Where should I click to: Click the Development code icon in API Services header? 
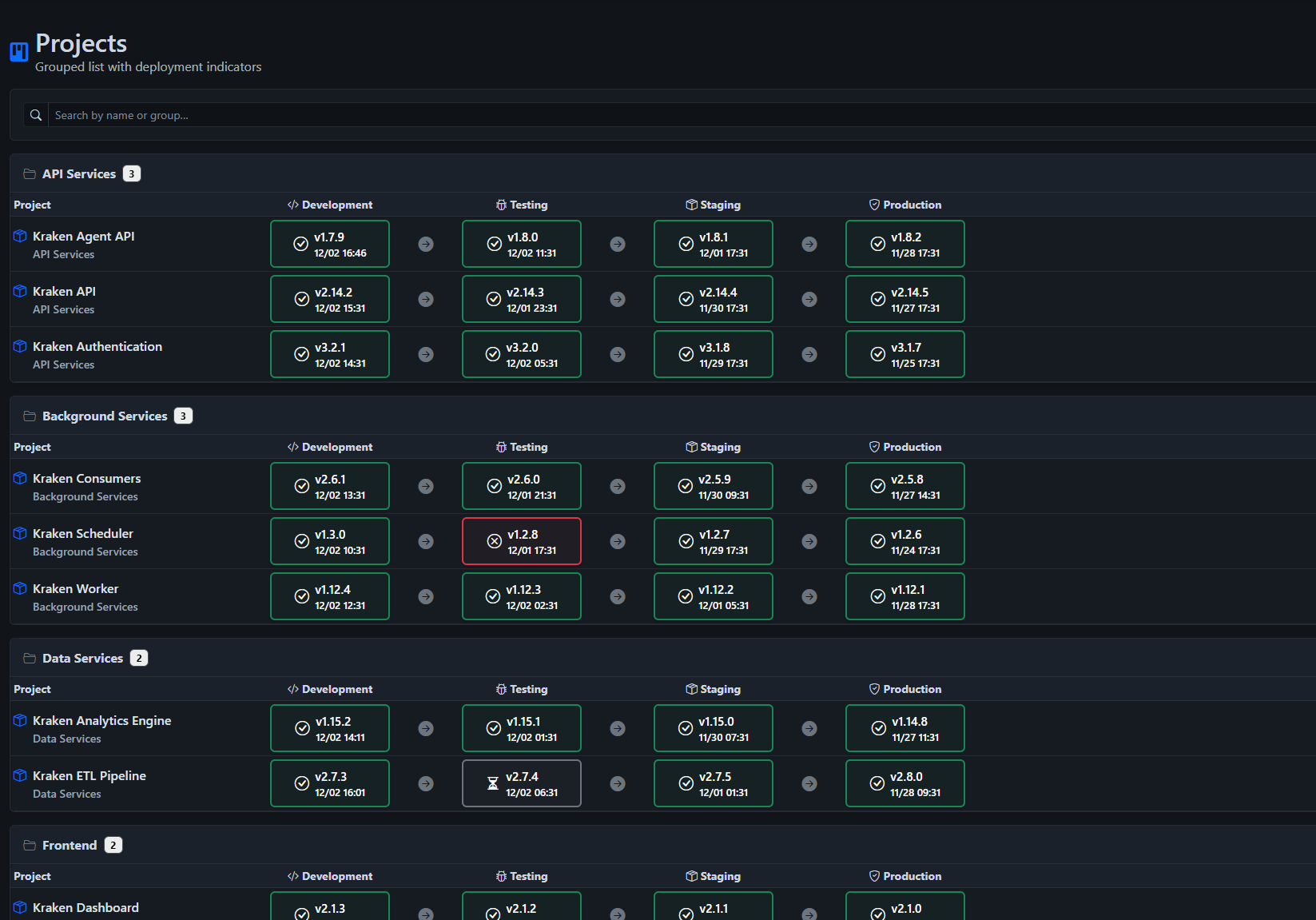pos(292,204)
